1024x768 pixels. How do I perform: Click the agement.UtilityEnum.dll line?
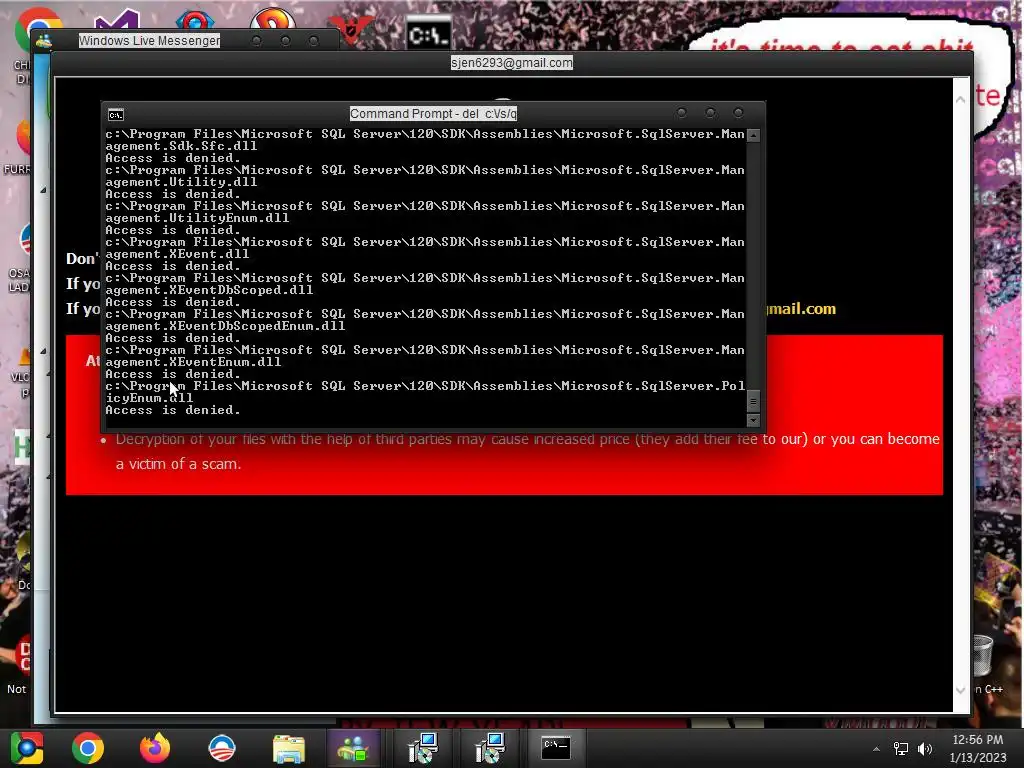coord(197,217)
